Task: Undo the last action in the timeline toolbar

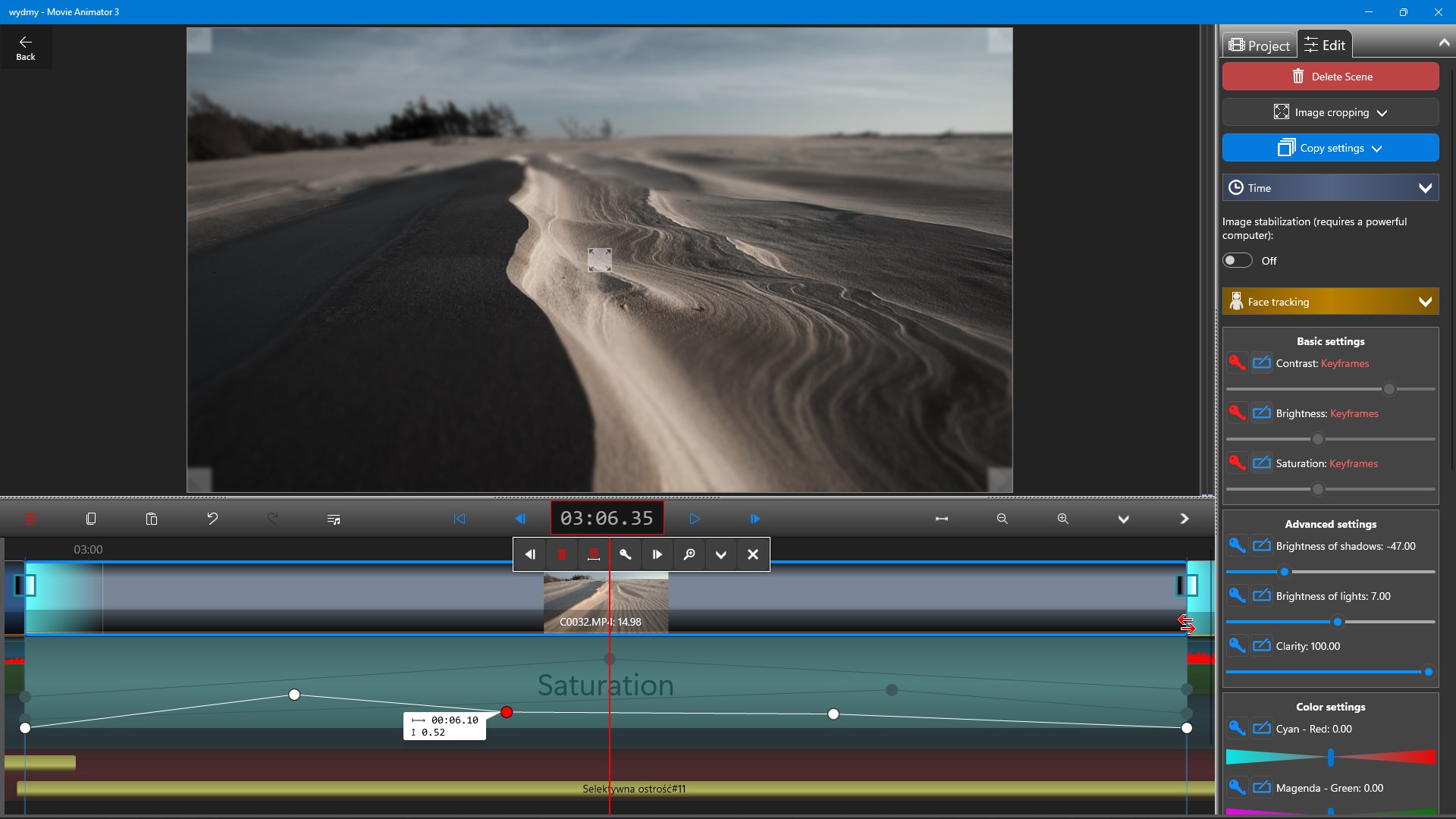Action: point(212,519)
